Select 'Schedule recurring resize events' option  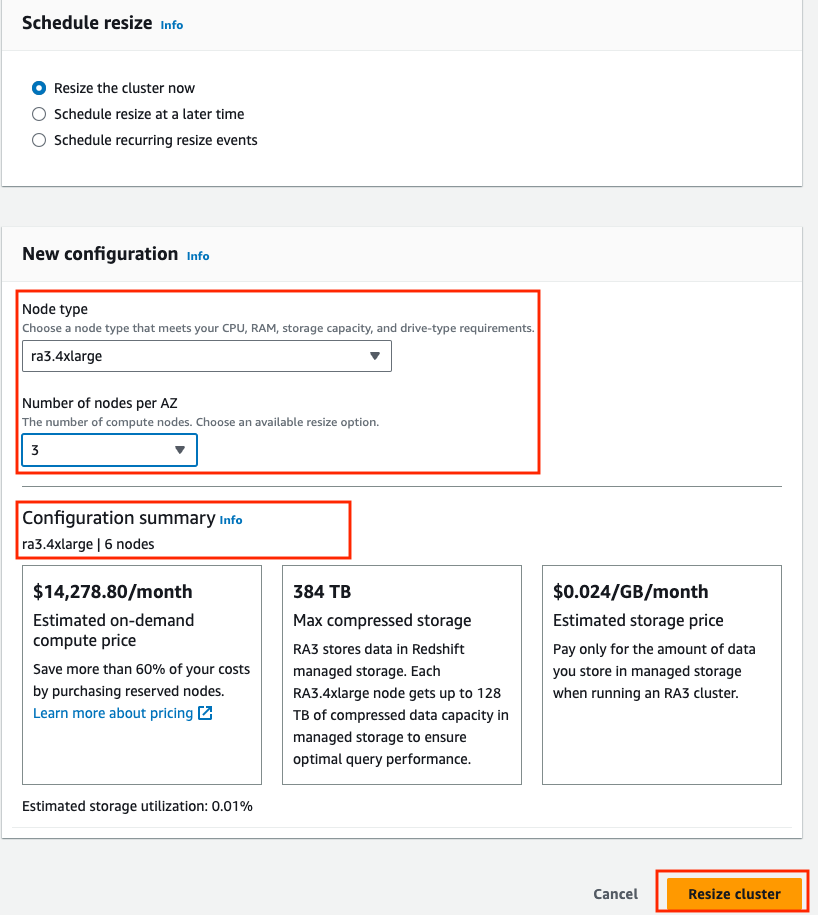click(x=39, y=140)
